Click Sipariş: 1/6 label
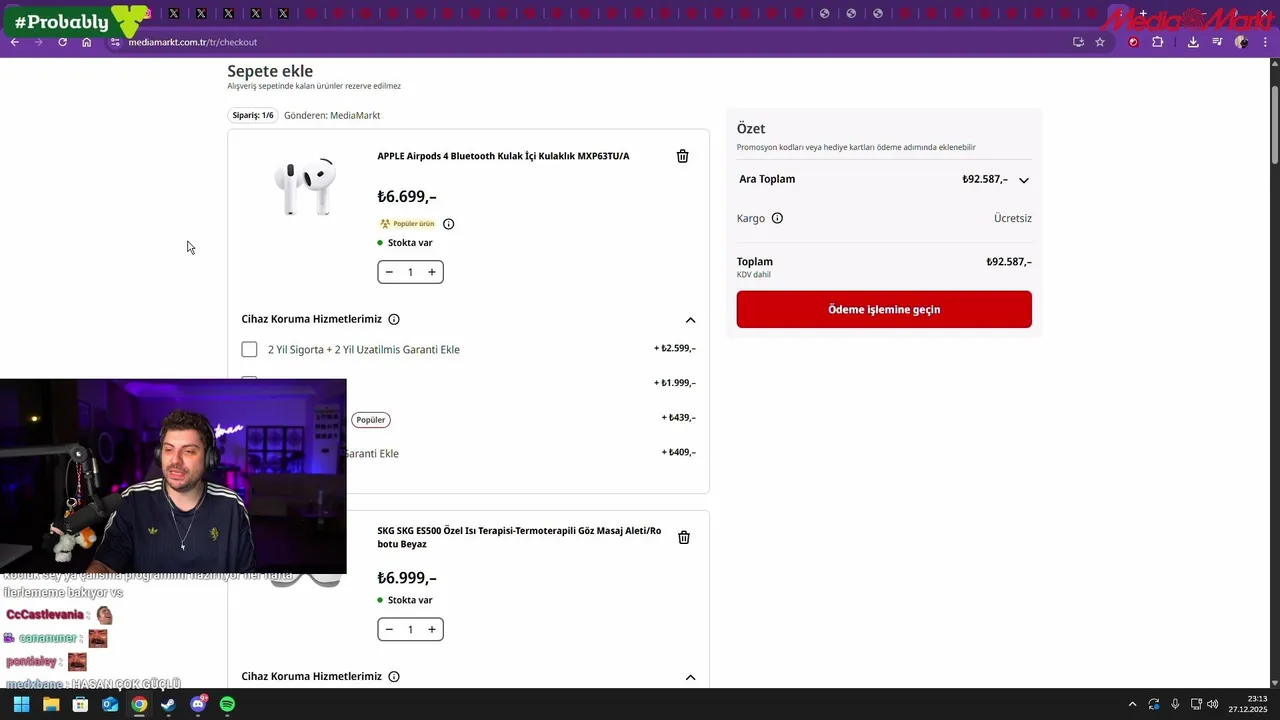This screenshot has width=1280, height=720. pyautogui.click(x=253, y=115)
